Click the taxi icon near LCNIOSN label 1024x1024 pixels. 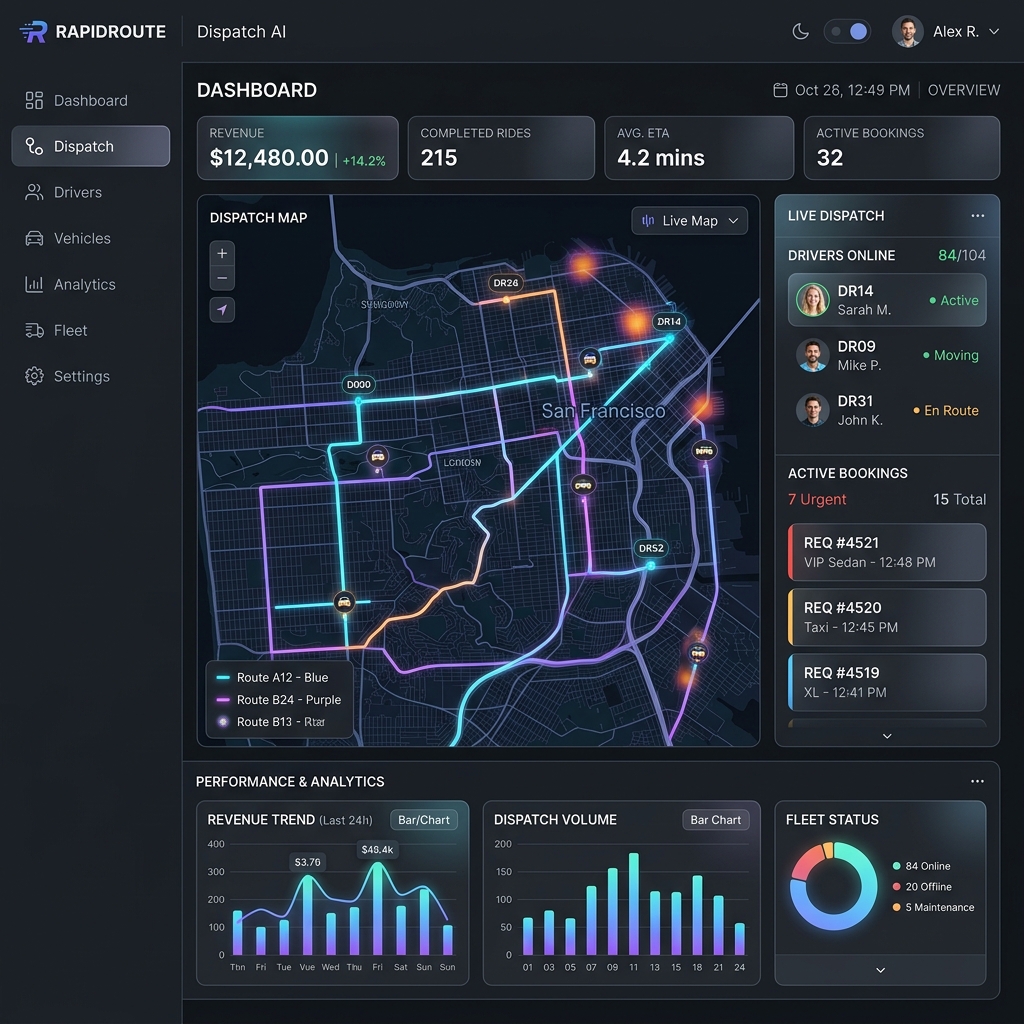click(377, 456)
